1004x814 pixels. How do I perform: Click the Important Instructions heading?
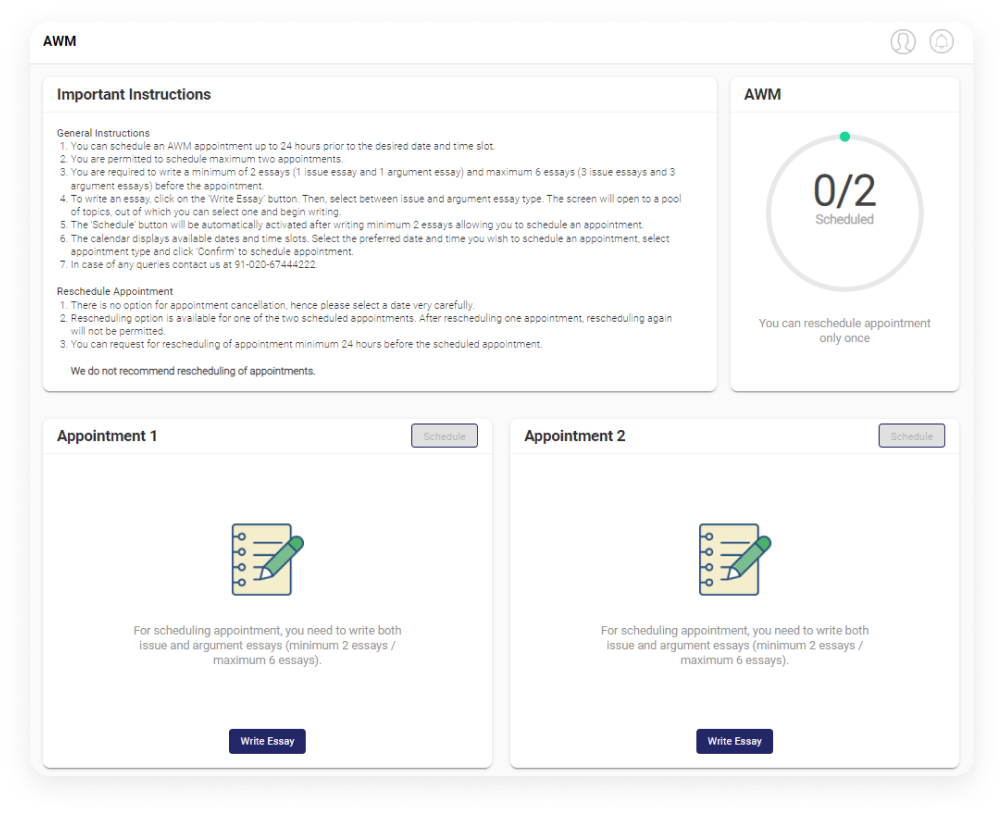(x=134, y=94)
